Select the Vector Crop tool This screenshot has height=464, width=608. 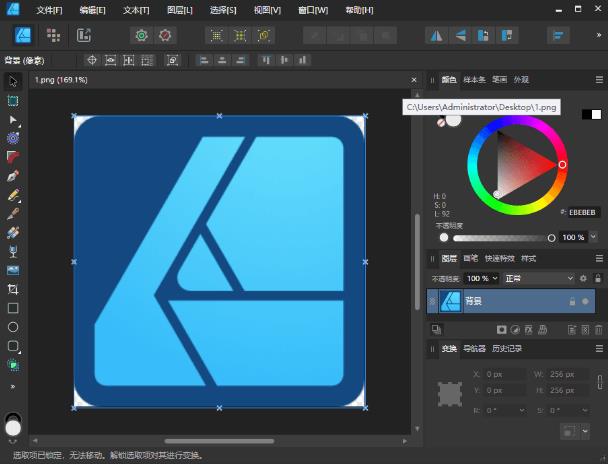tap(13, 289)
